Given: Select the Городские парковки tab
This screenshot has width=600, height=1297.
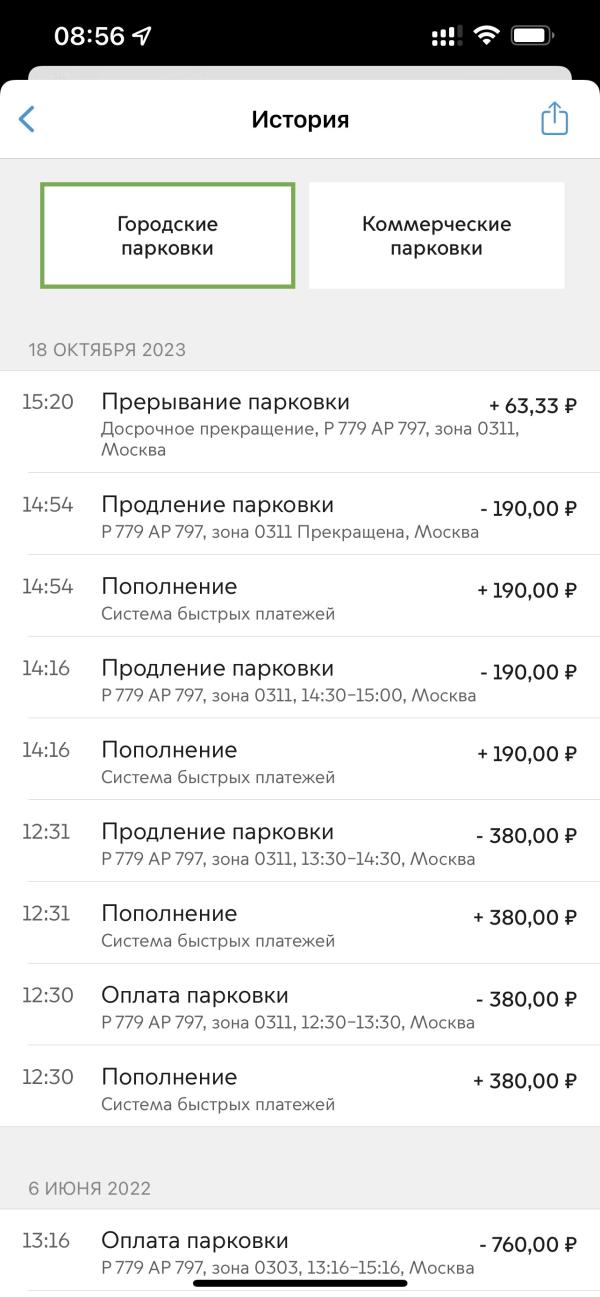Looking at the screenshot, I should (x=168, y=236).
